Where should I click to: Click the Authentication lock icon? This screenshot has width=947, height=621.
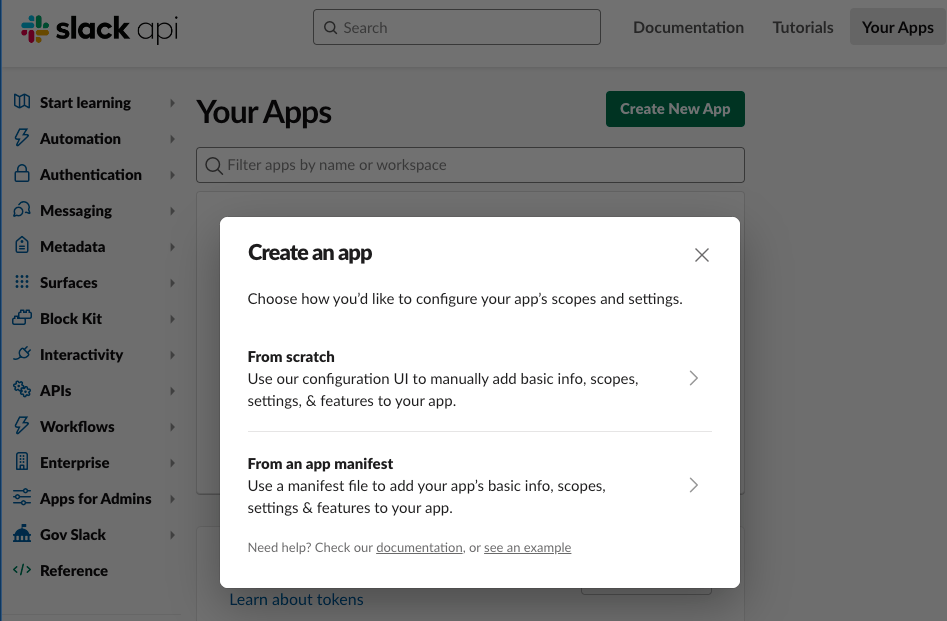[x=22, y=173]
